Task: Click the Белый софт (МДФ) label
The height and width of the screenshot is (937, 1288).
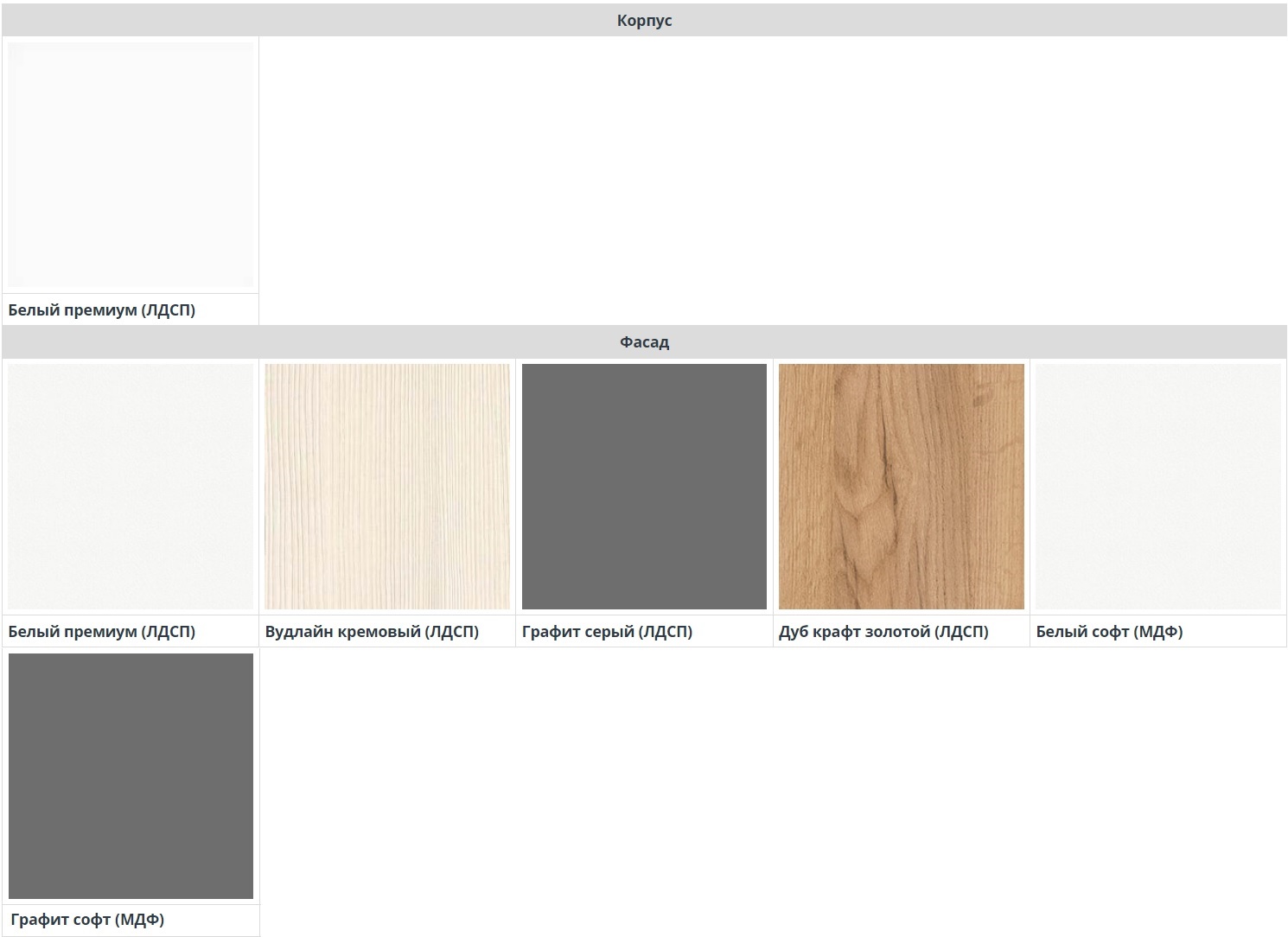Action: pyautogui.click(x=1109, y=632)
